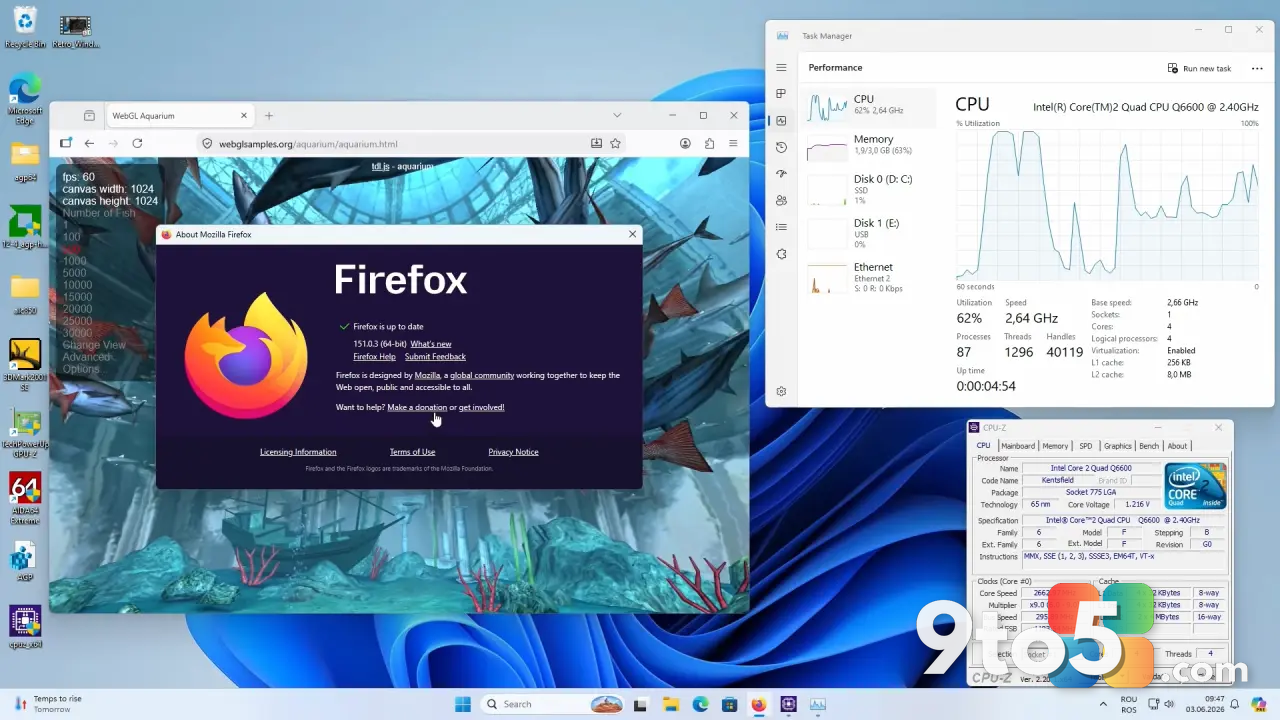Image resolution: width=1280 pixels, height=720 pixels.
Task: Open File Explorer from taskbar
Action: click(671, 704)
